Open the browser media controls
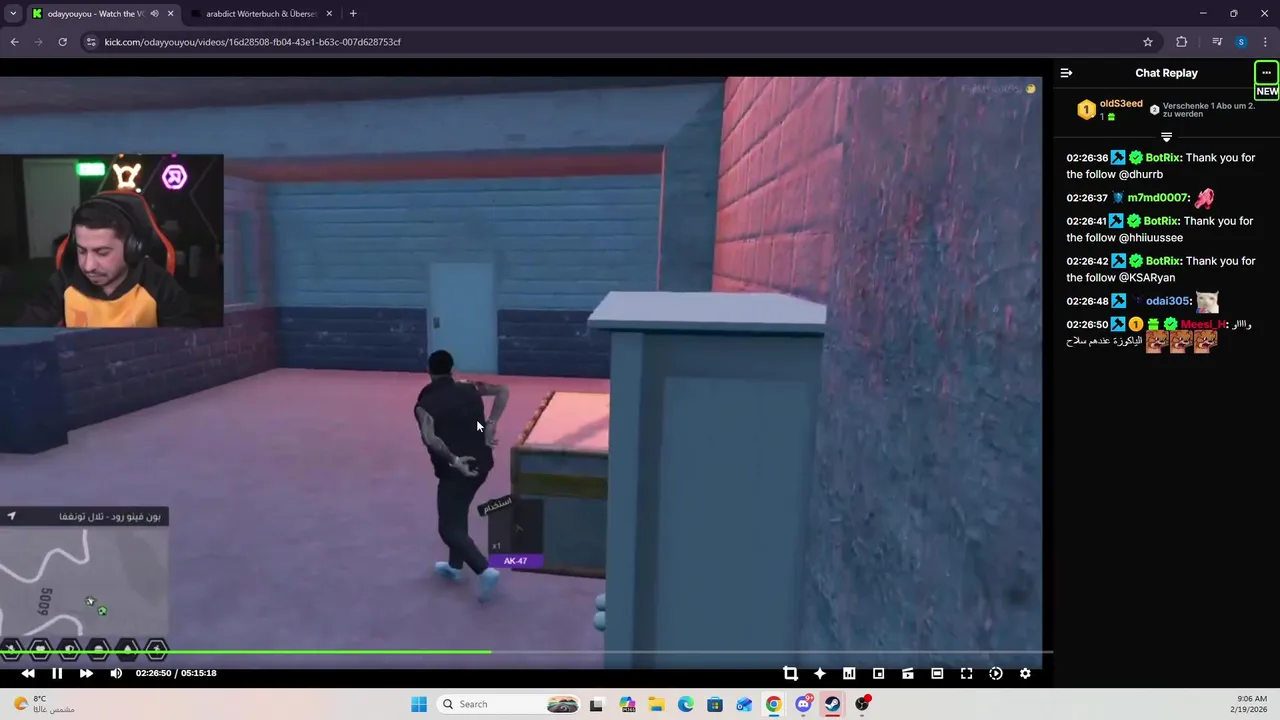The width and height of the screenshot is (1280, 720). click(x=1217, y=42)
